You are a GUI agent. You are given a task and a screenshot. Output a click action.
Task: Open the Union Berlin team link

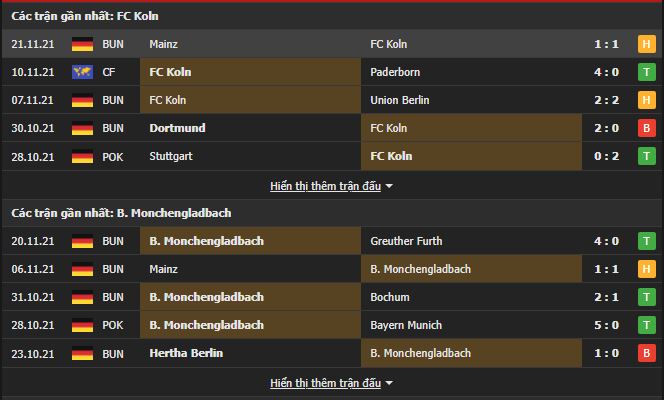tap(399, 100)
